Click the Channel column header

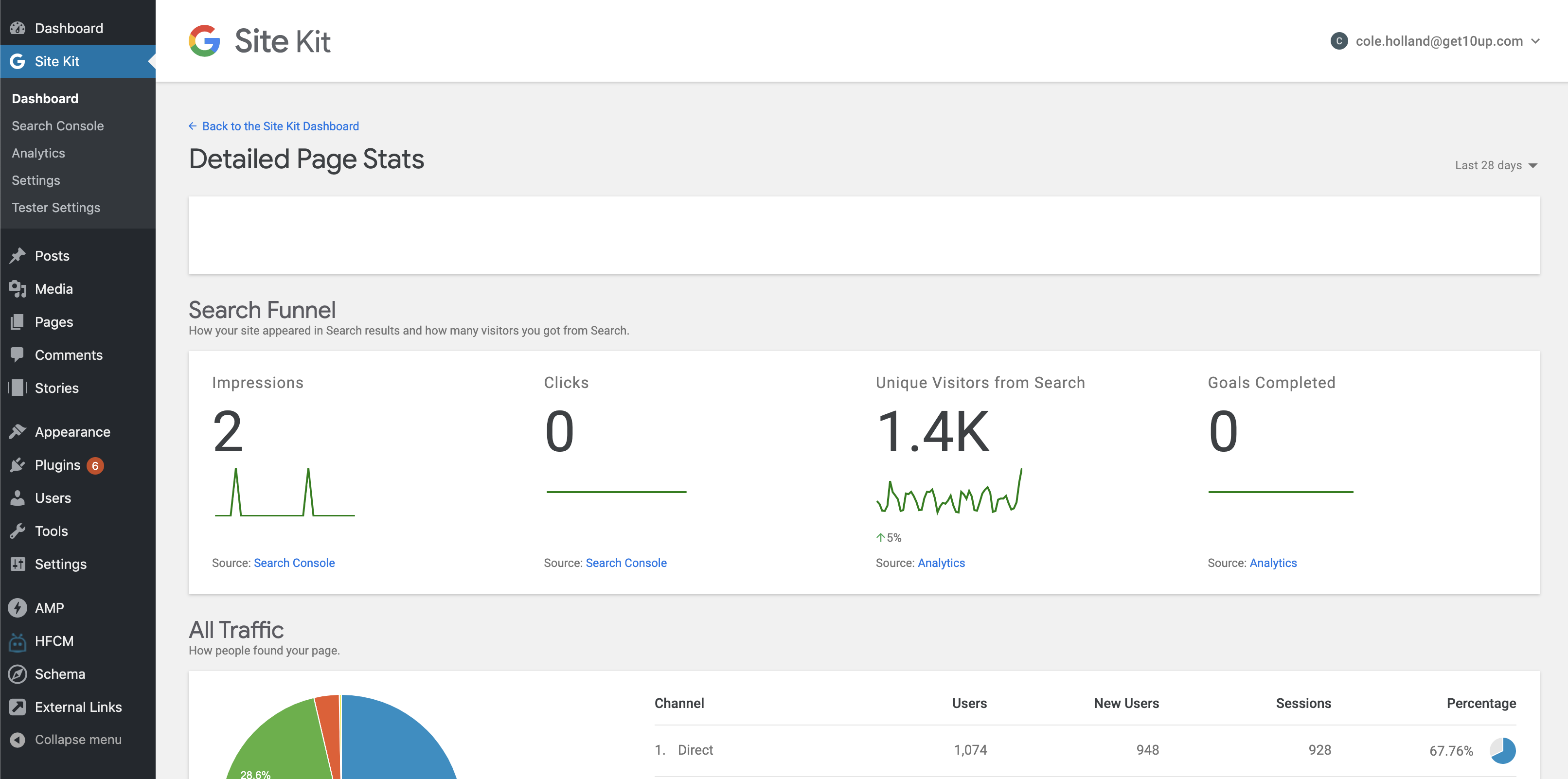[679, 703]
